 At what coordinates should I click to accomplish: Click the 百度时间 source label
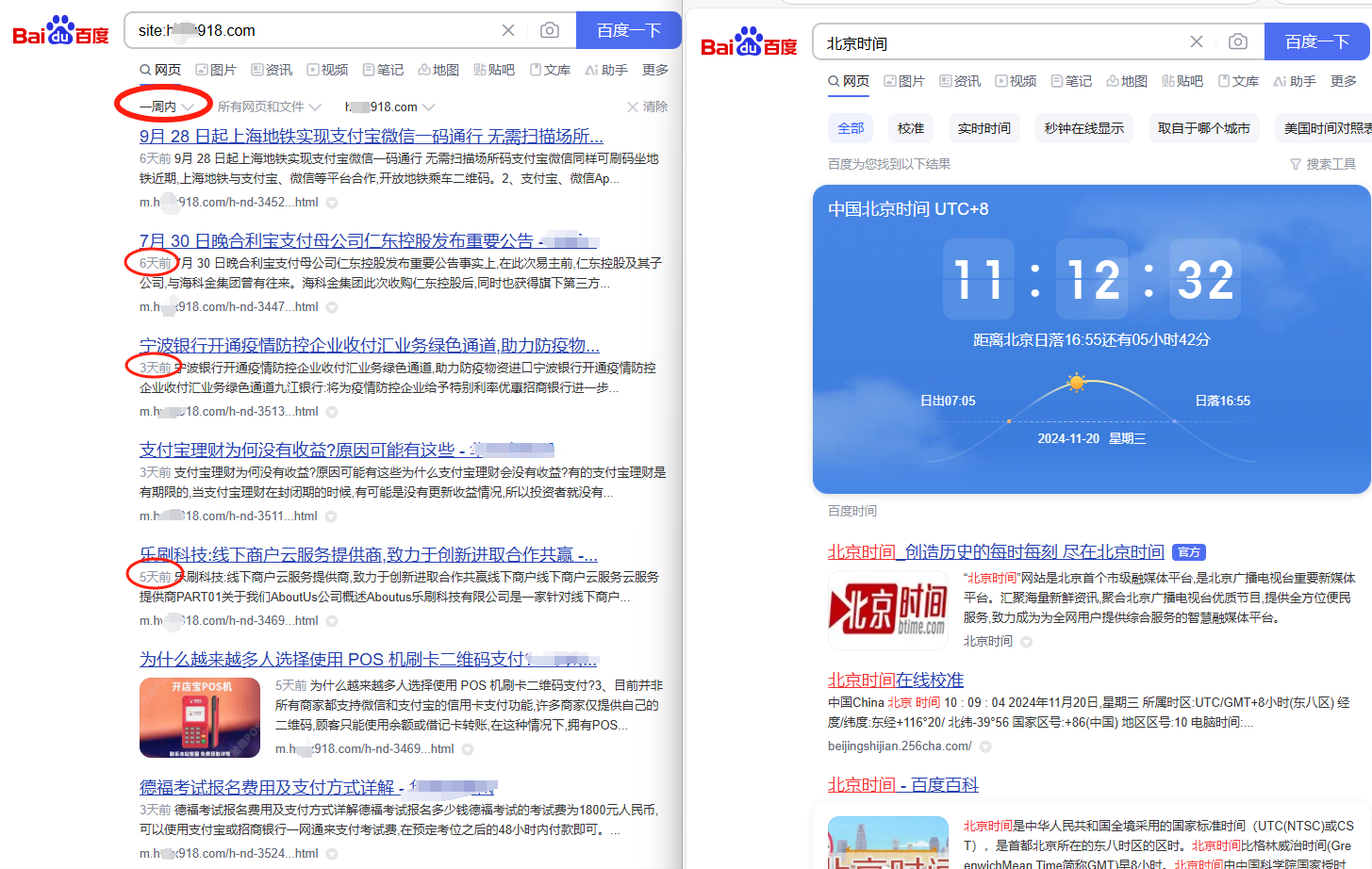click(x=852, y=511)
